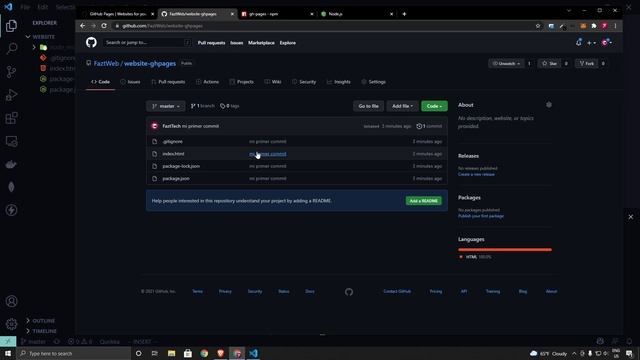Screen dimensions: 640x360
Task: Switch to the Settings repository tab
Action: (373, 82)
